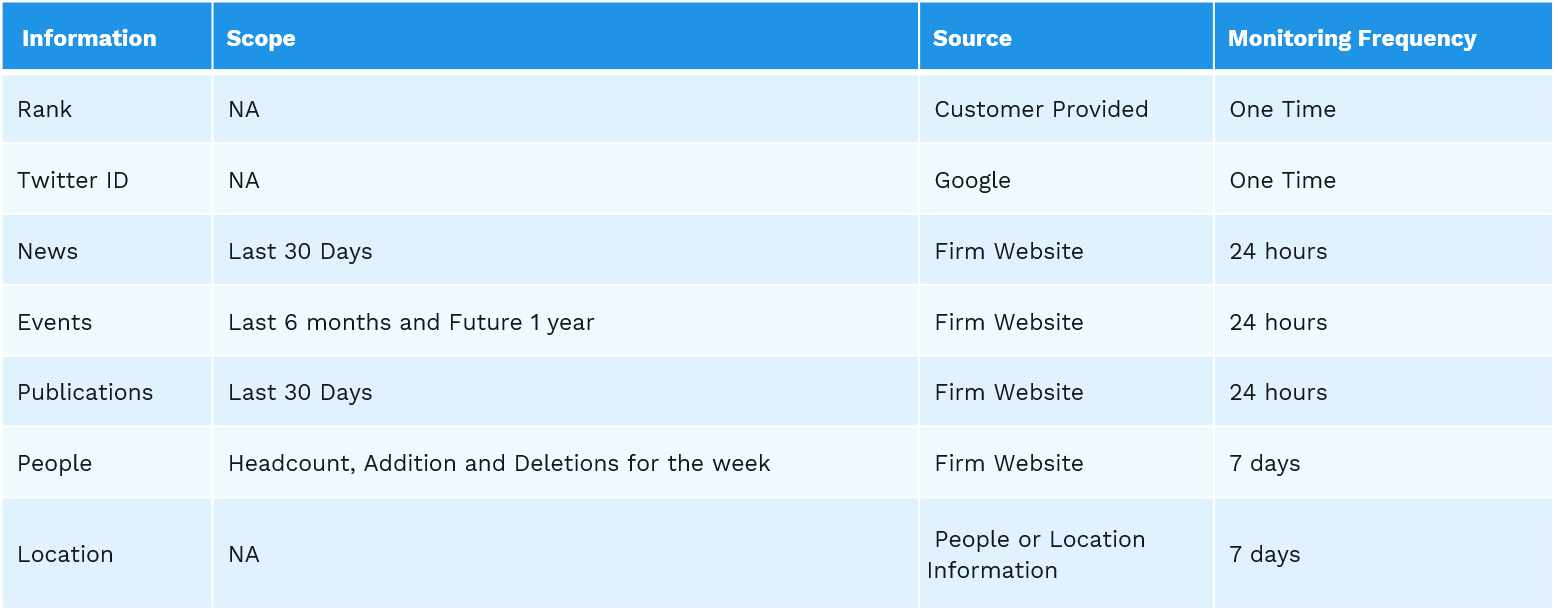Select the Firm Website cell in People row
The width and height of the screenshot is (1558, 611).
coord(1009,463)
